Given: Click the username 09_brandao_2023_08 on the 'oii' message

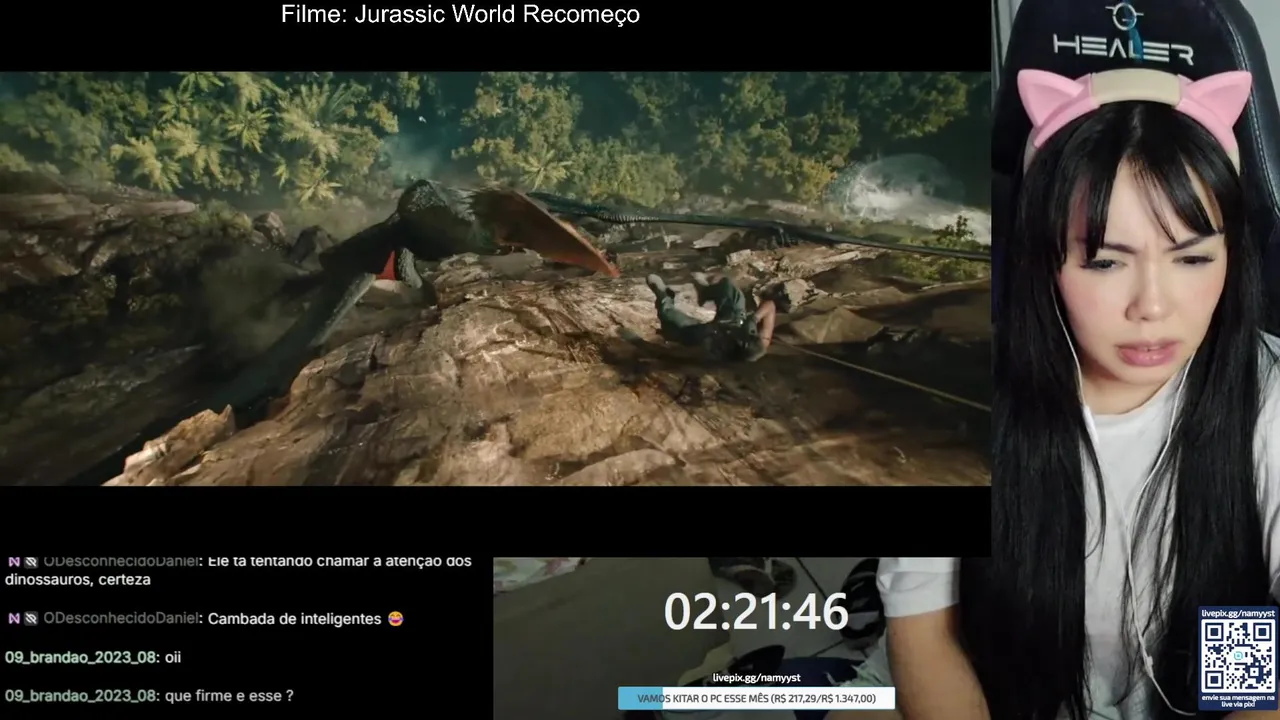Looking at the screenshot, I should [x=81, y=657].
